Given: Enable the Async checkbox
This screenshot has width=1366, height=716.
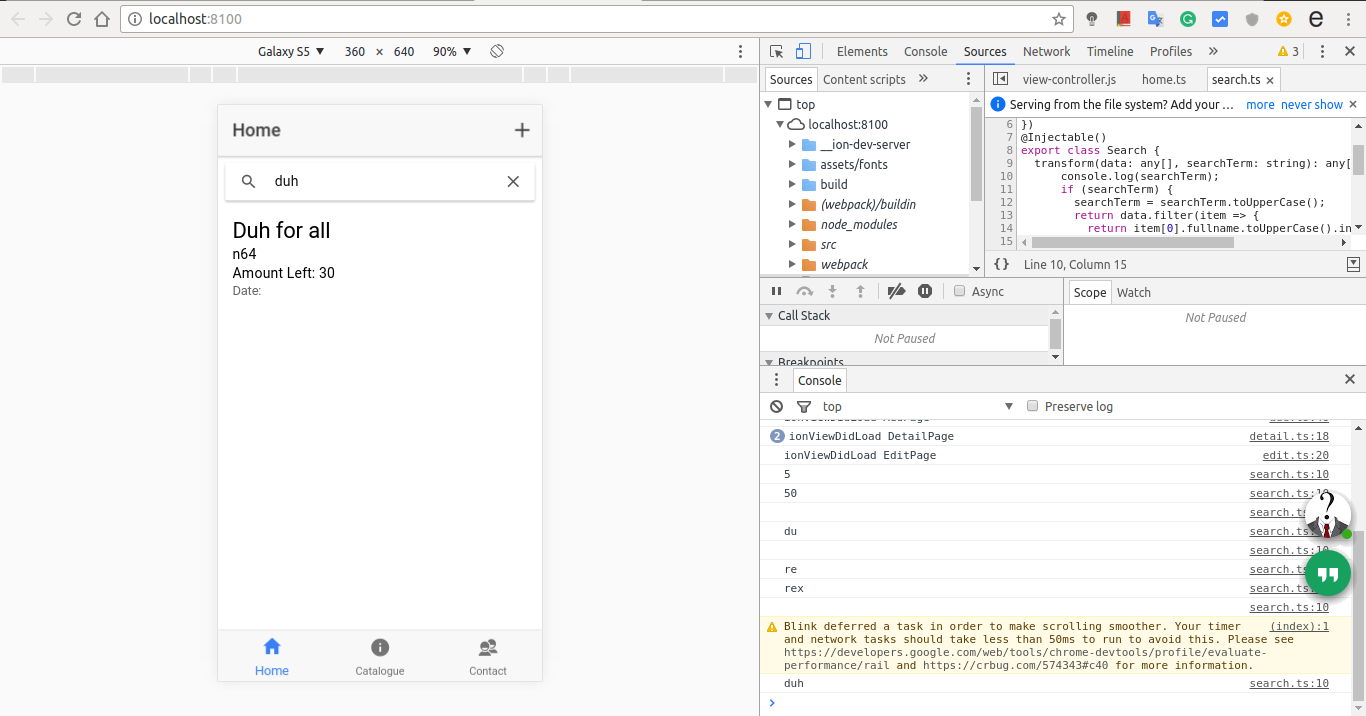Looking at the screenshot, I should coord(960,291).
